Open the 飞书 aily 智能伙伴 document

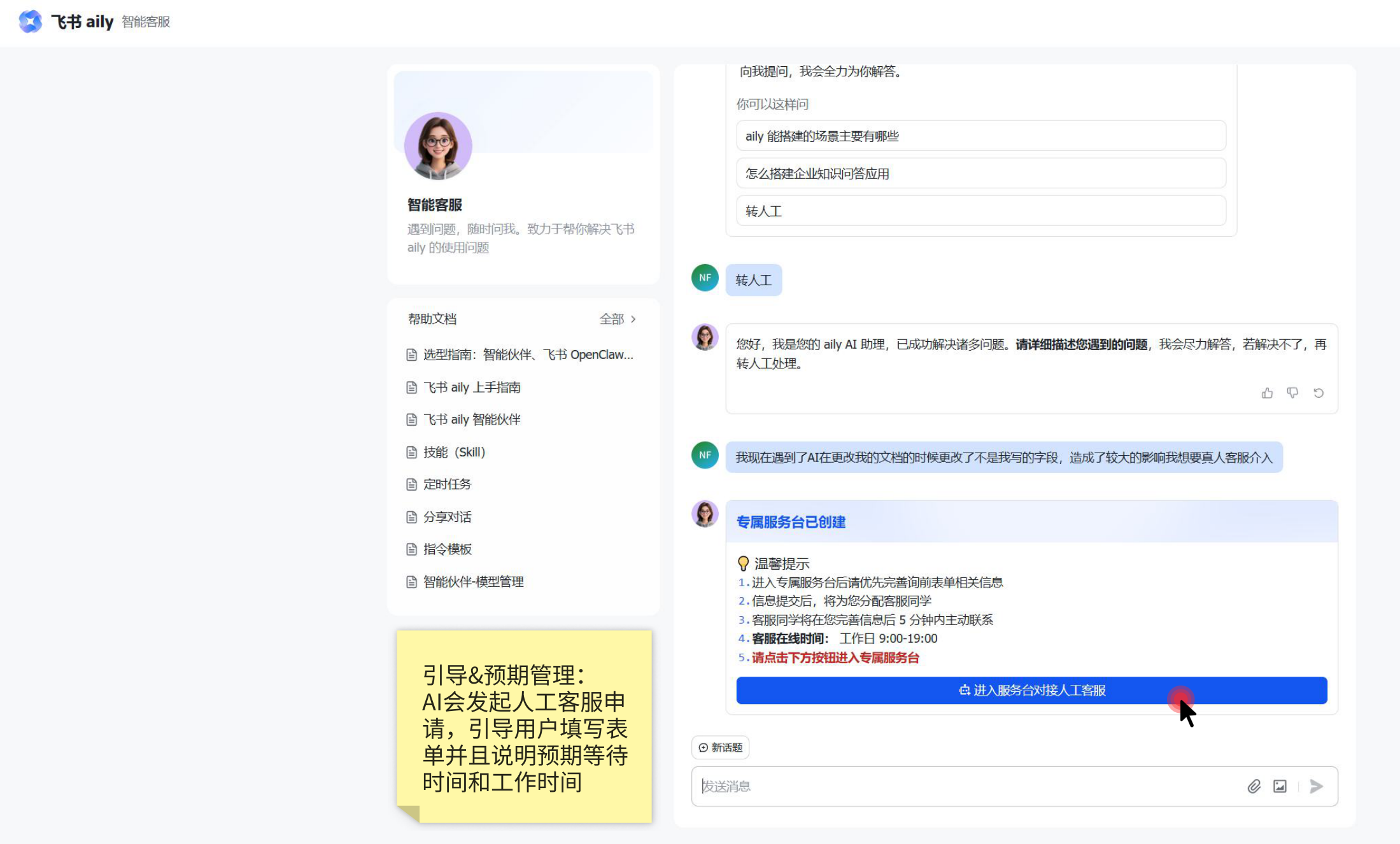[x=472, y=419]
